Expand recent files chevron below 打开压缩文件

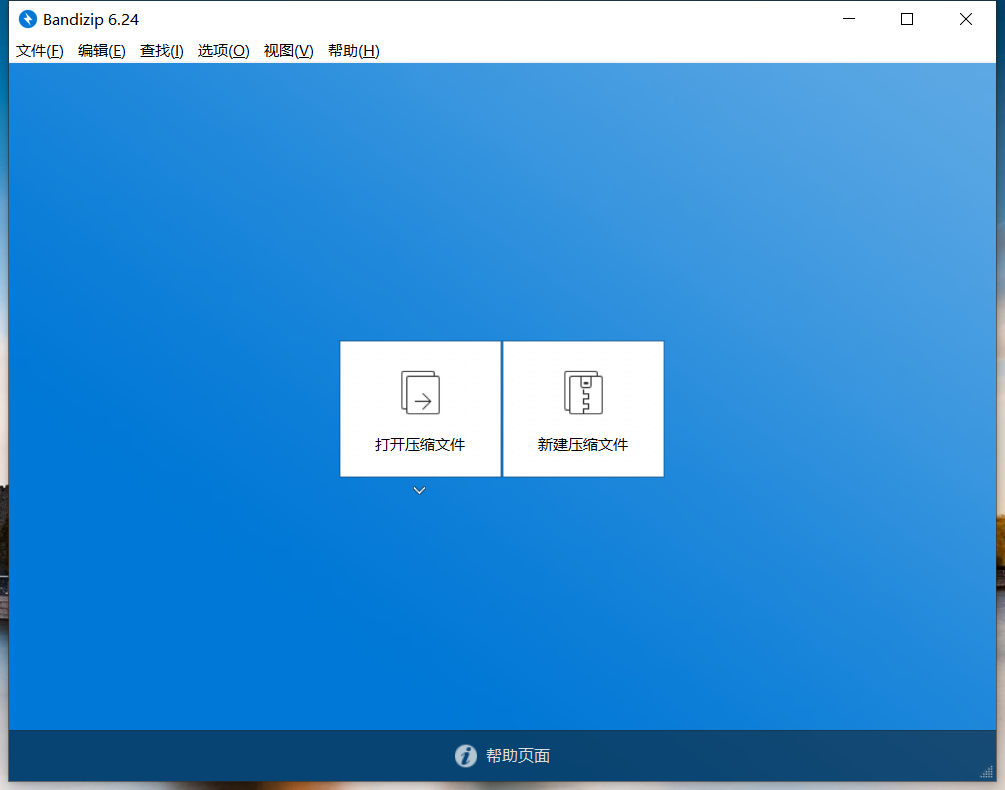pos(419,491)
